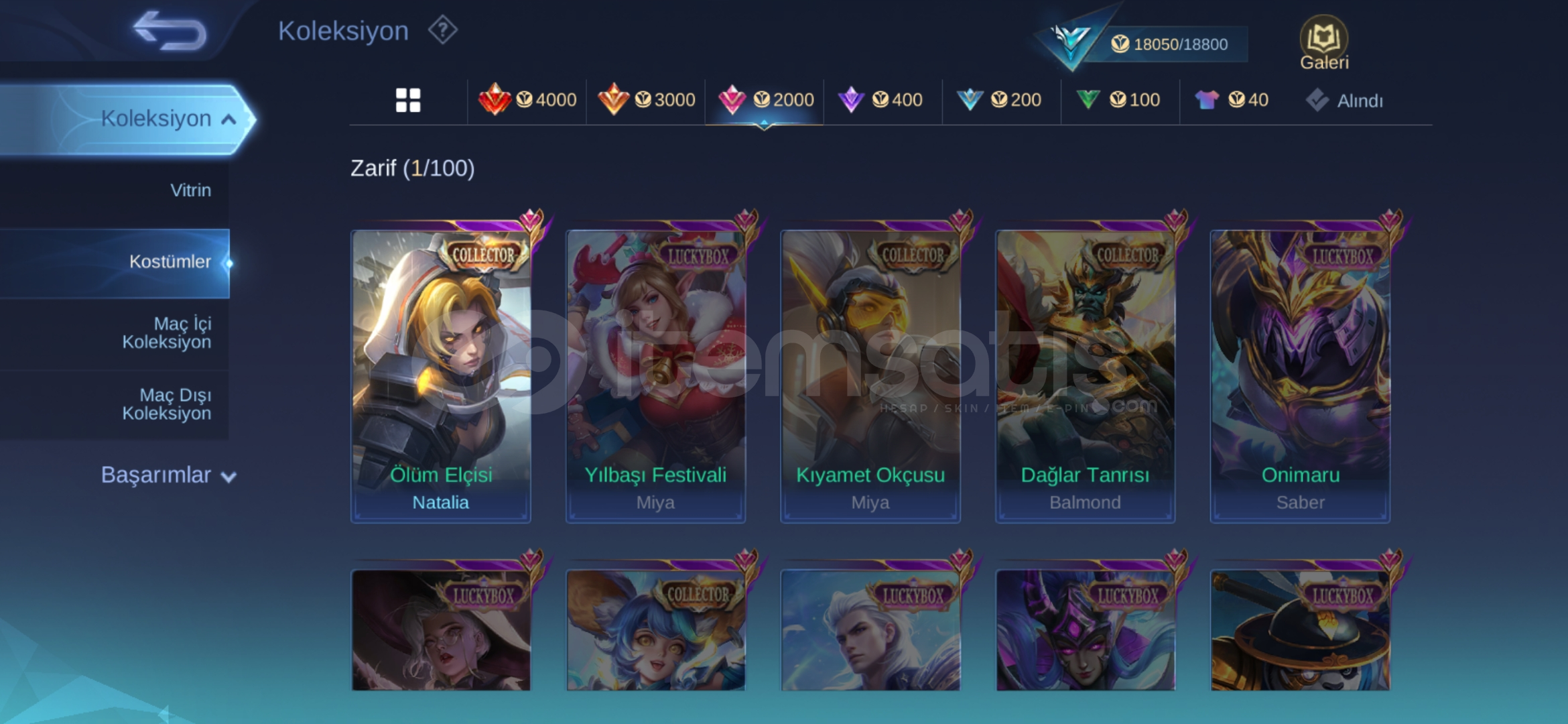Filter by 3000 point orange gem tier

[x=646, y=100]
